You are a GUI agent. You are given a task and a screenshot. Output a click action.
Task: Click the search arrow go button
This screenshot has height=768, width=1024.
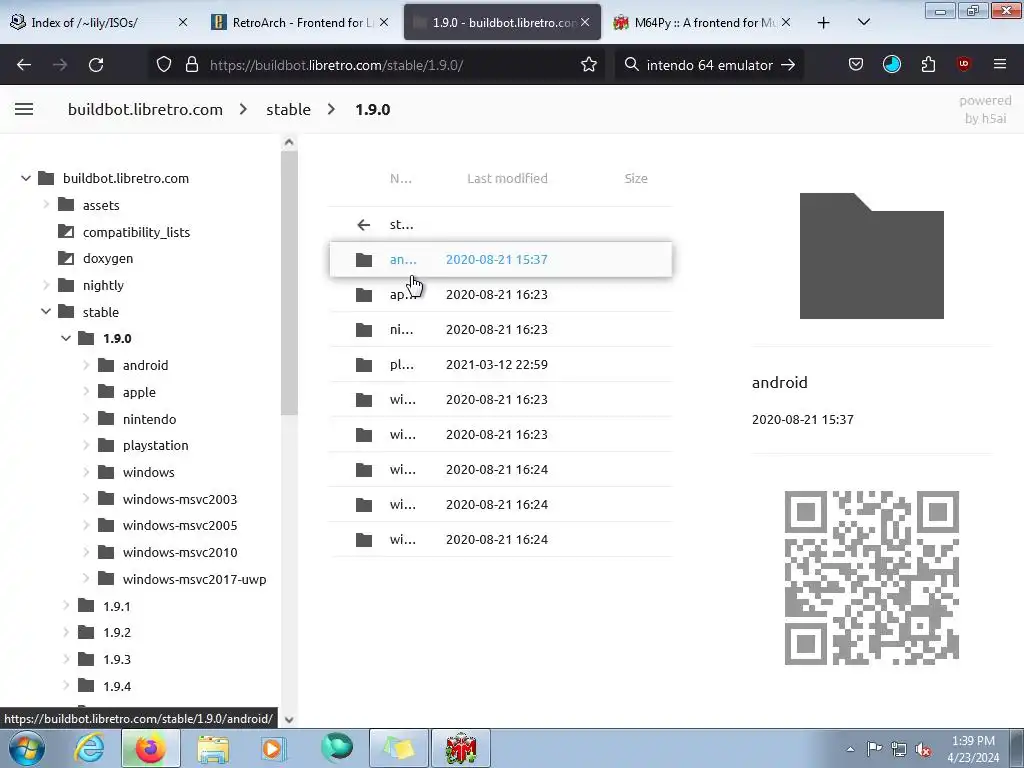[788, 65]
